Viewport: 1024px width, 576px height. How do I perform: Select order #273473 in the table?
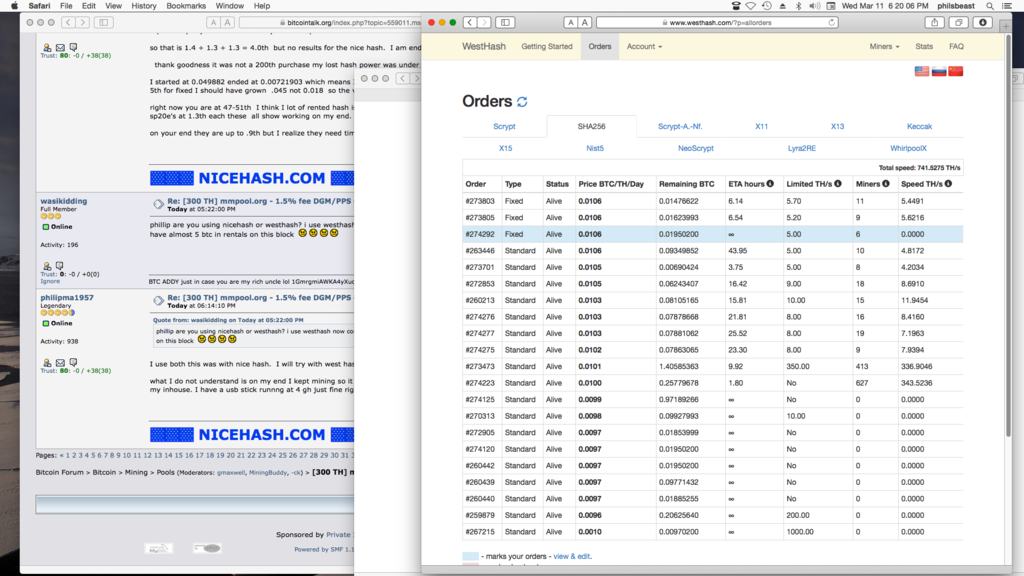(x=712, y=366)
